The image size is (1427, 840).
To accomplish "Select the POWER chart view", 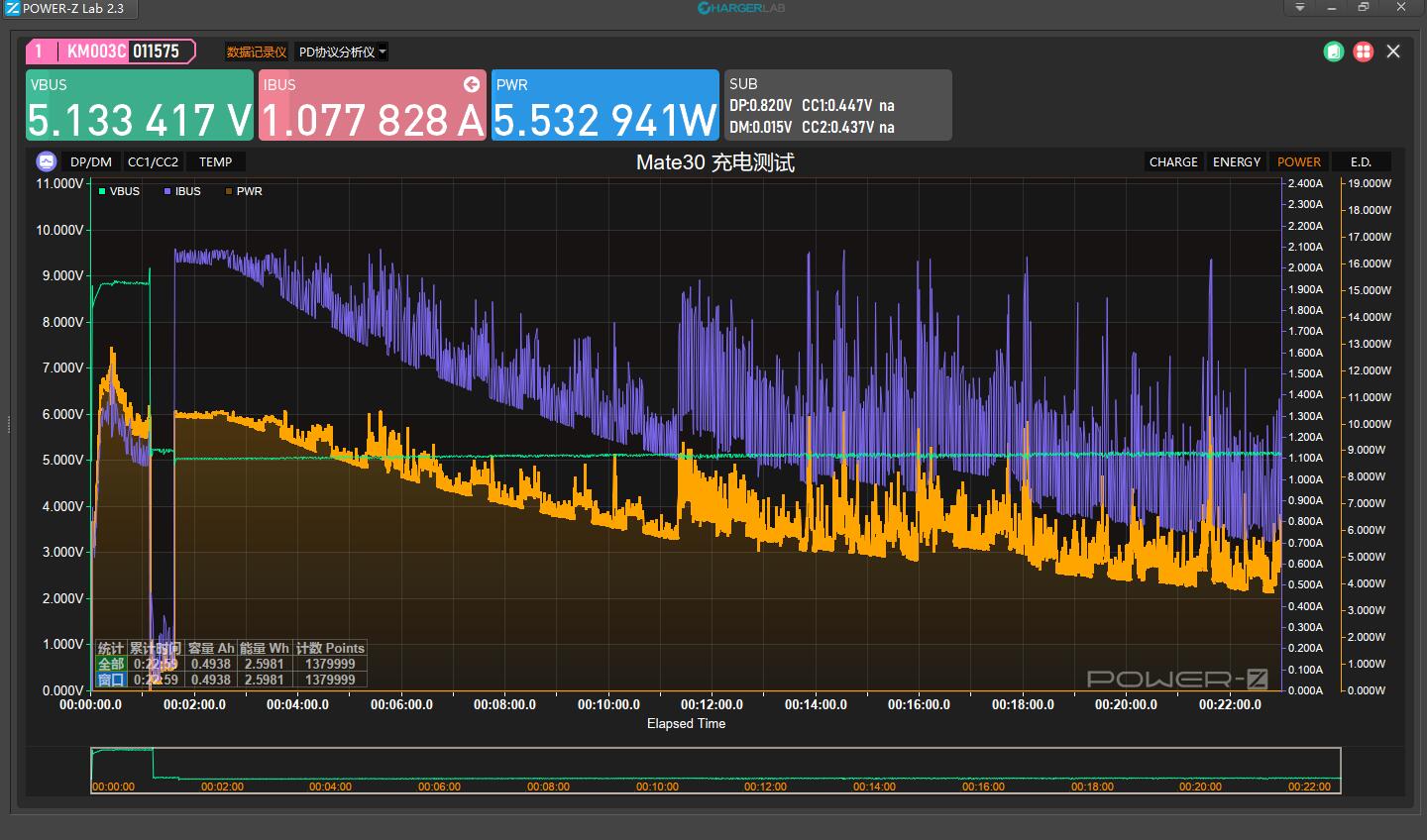I will tap(1298, 162).
